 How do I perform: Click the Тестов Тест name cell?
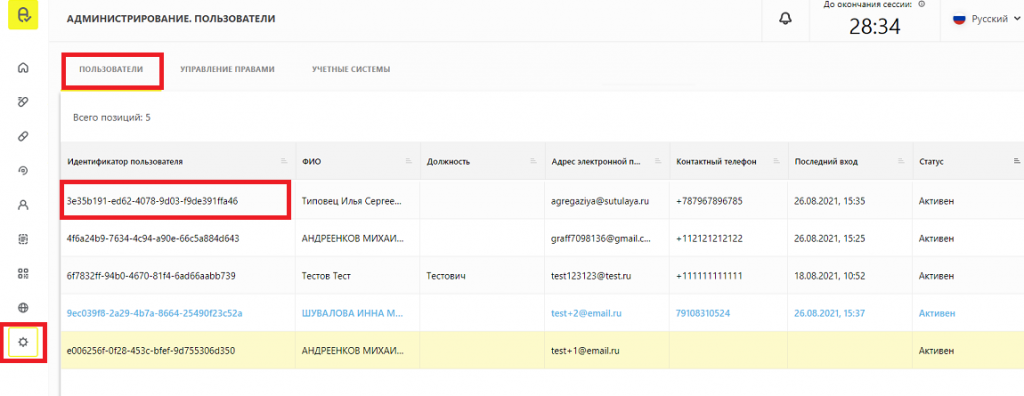point(327,276)
